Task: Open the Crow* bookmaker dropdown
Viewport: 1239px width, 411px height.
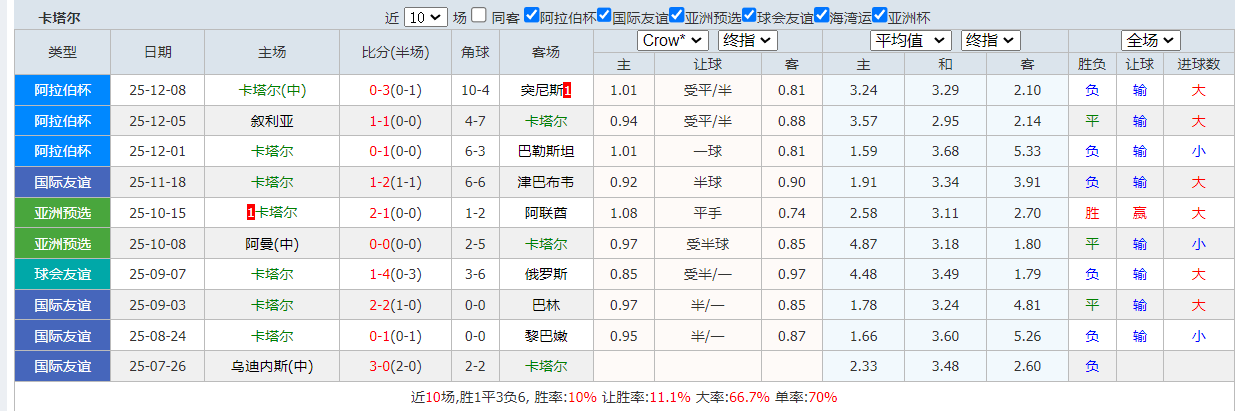Action: click(673, 40)
